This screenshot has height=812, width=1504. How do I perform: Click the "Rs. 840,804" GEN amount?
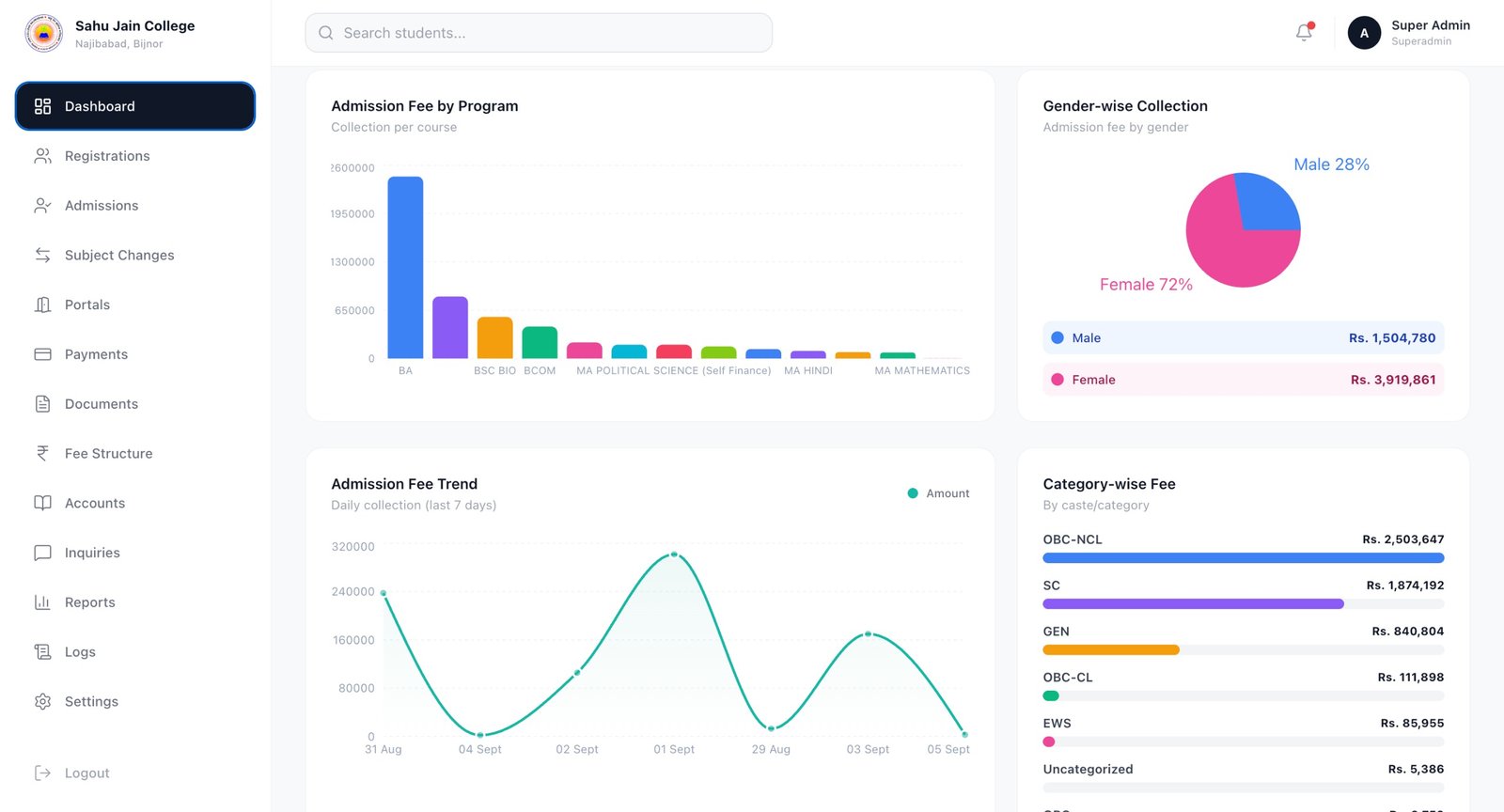tap(1408, 632)
